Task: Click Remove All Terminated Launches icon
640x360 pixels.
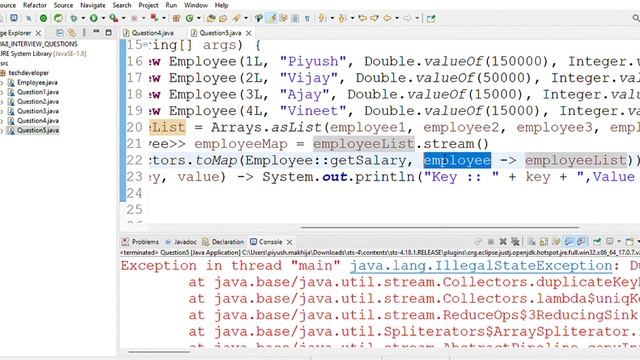Action: click(x=516, y=242)
